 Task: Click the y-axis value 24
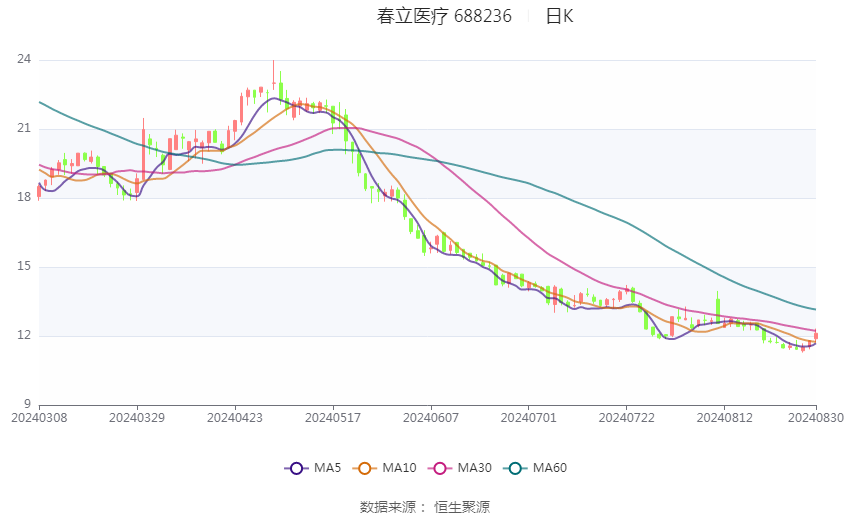(x=24, y=59)
